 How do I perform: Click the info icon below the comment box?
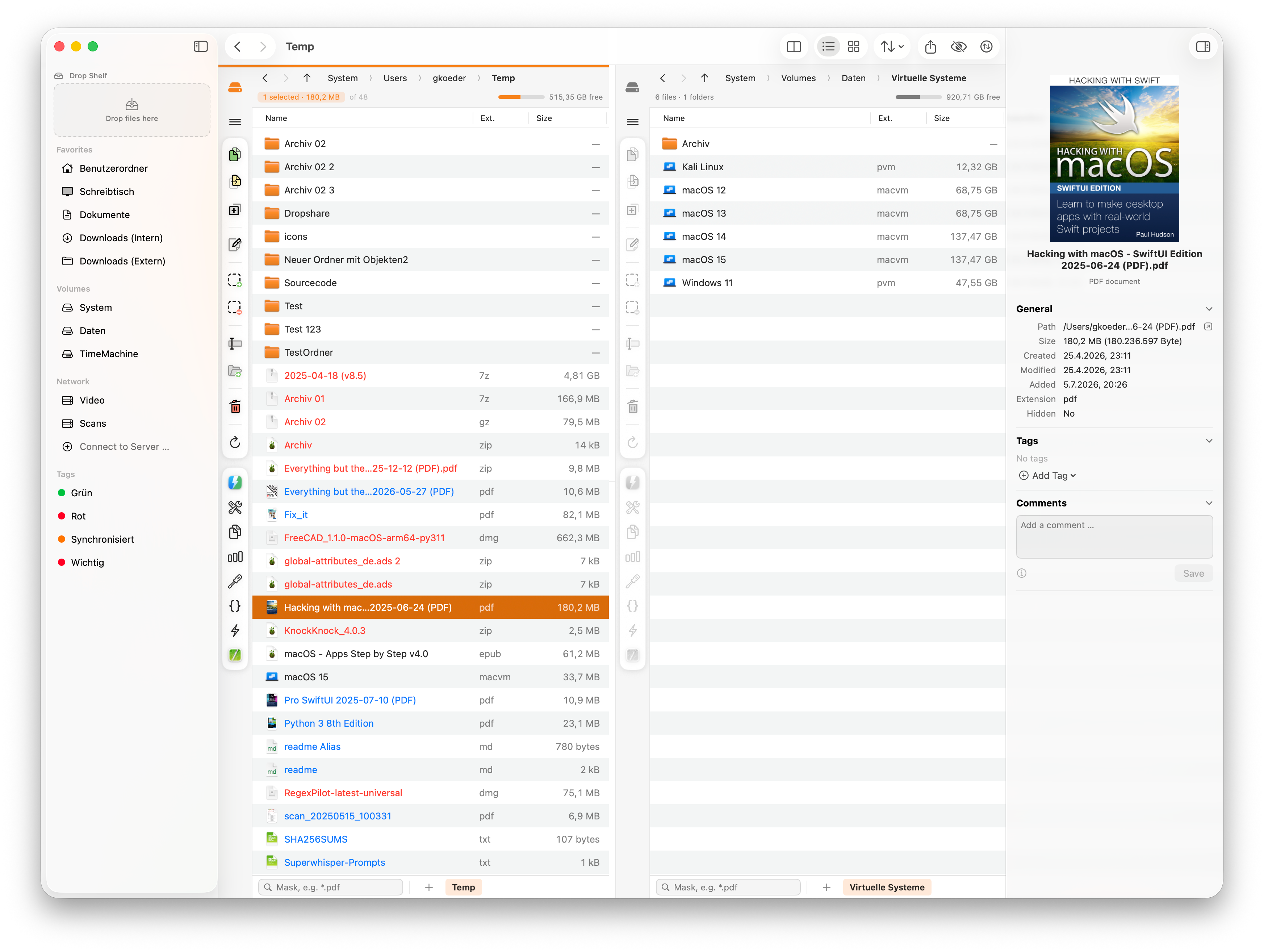pos(1022,573)
